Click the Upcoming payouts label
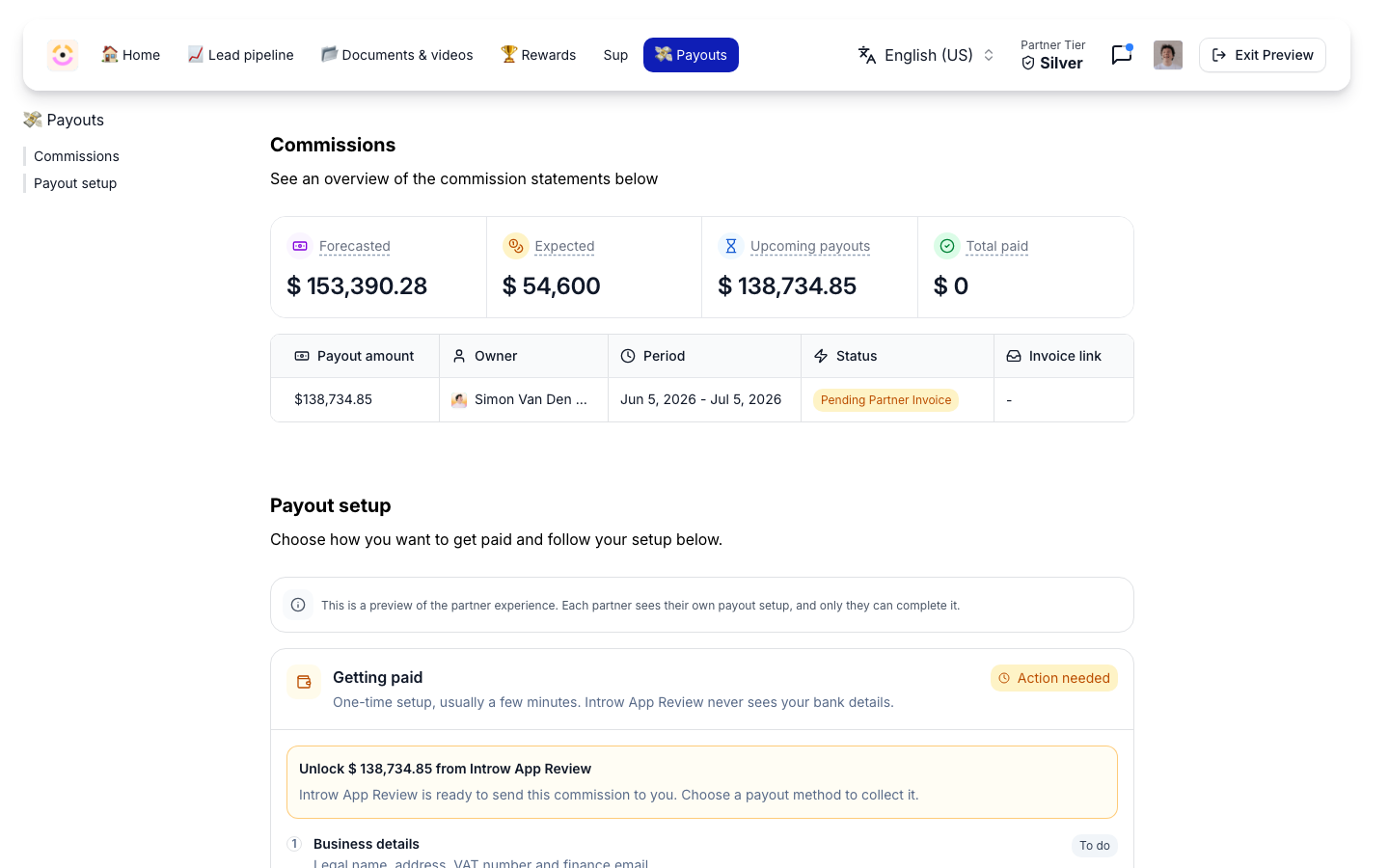The image size is (1389, 868). [810, 246]
